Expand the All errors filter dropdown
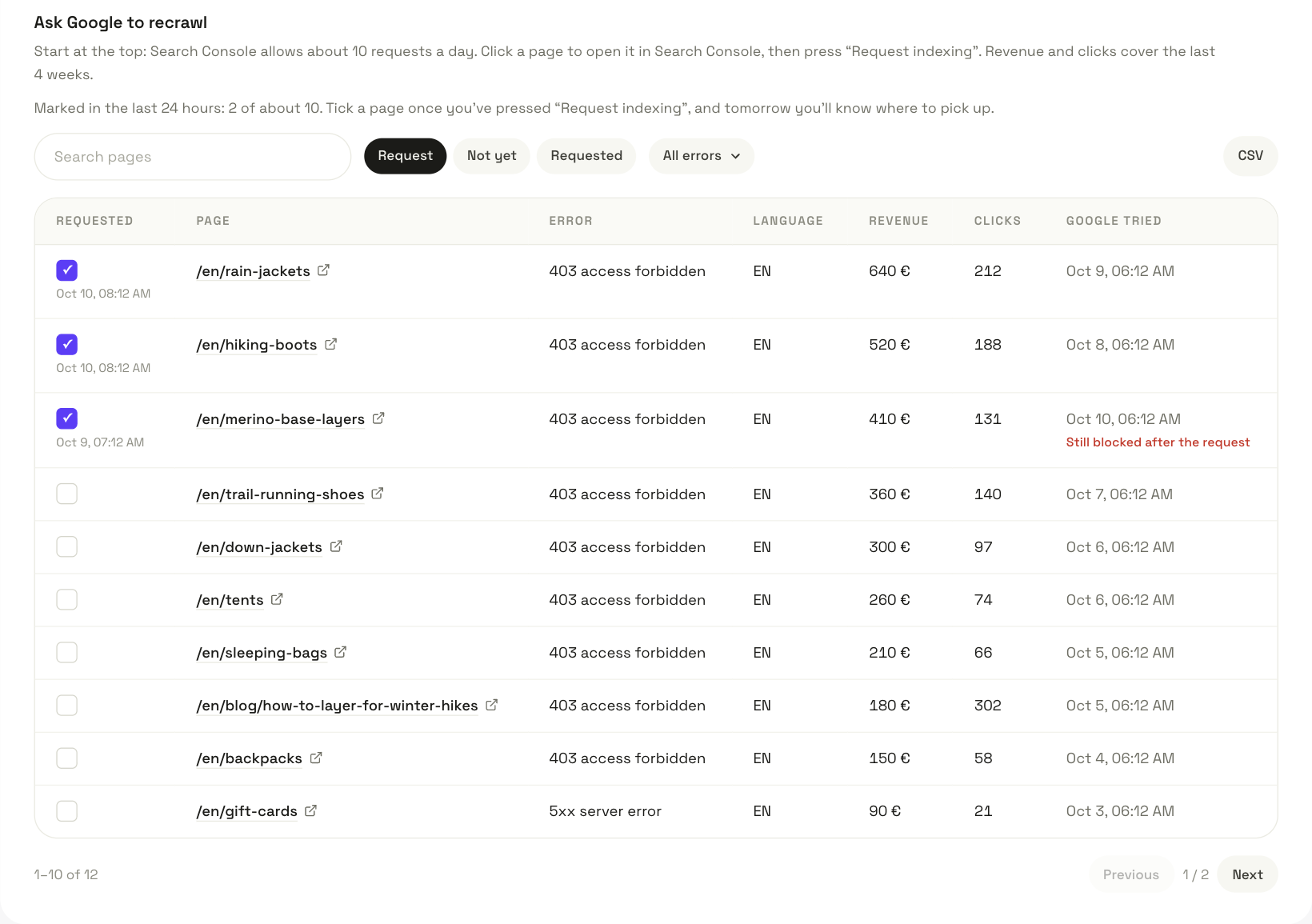This screenshot has height=924, width=1312. tap(702, 156)
